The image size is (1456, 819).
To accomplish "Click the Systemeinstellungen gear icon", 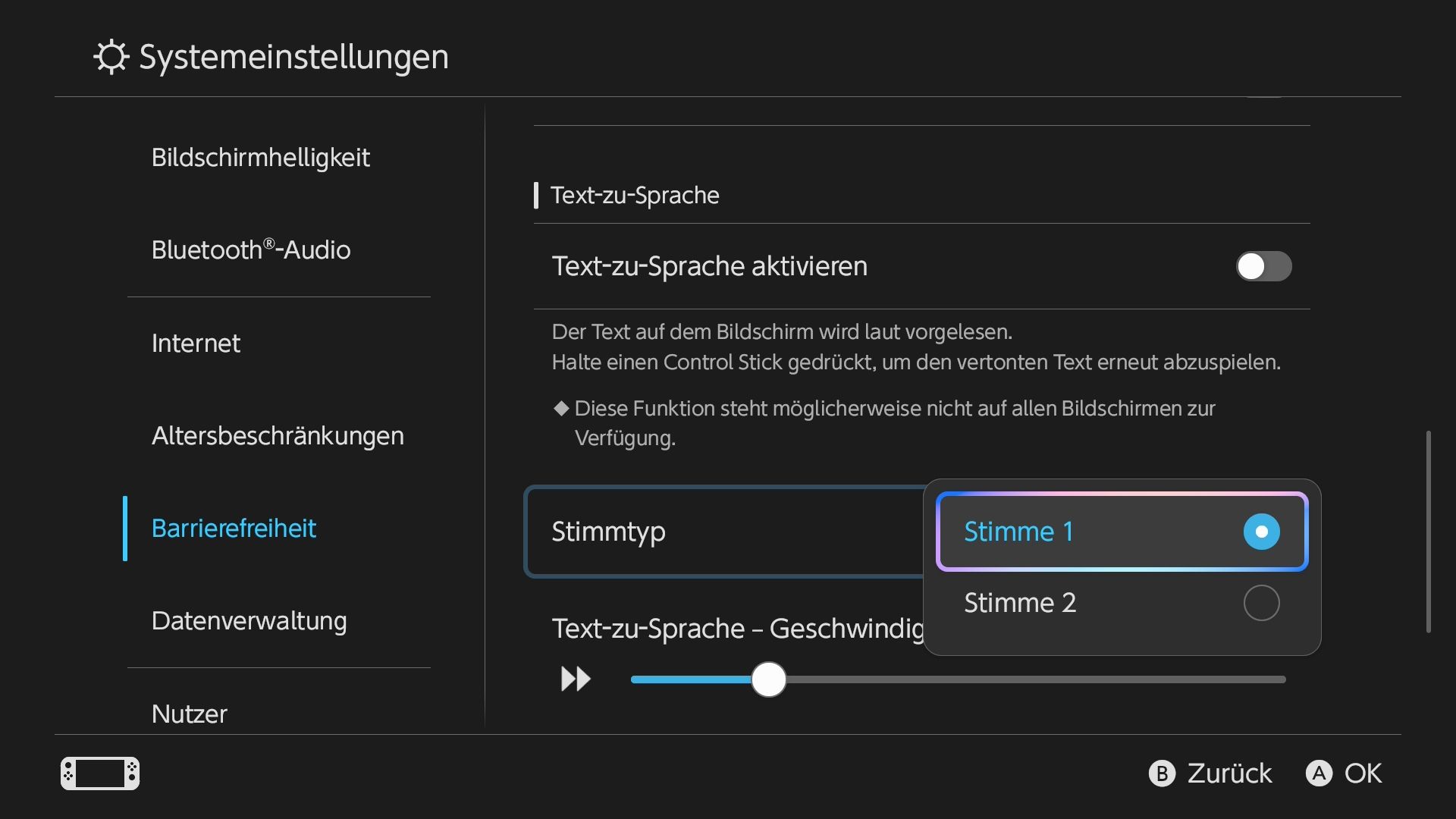I will tap(111, 57).
